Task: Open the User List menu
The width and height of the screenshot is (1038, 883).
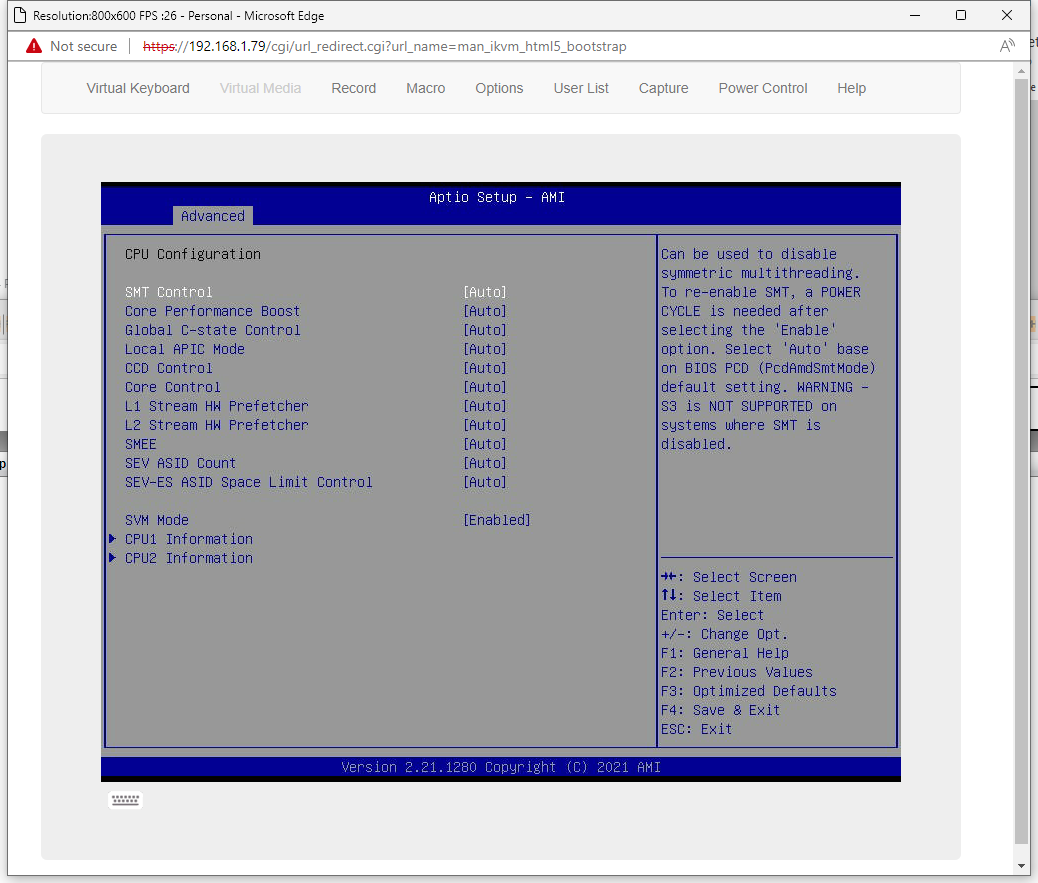Action: 581,88
